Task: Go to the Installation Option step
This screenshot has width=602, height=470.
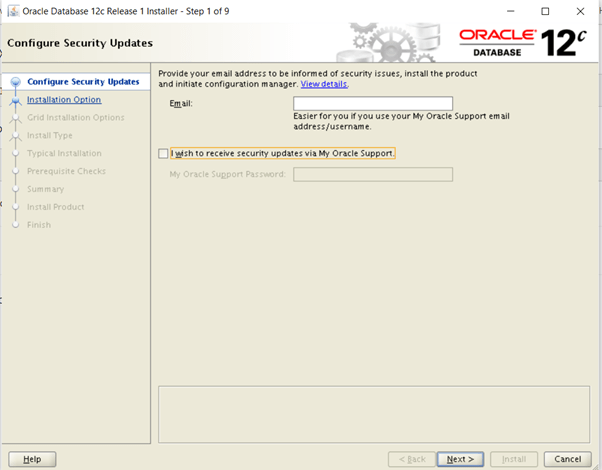Action: (63, 100)
